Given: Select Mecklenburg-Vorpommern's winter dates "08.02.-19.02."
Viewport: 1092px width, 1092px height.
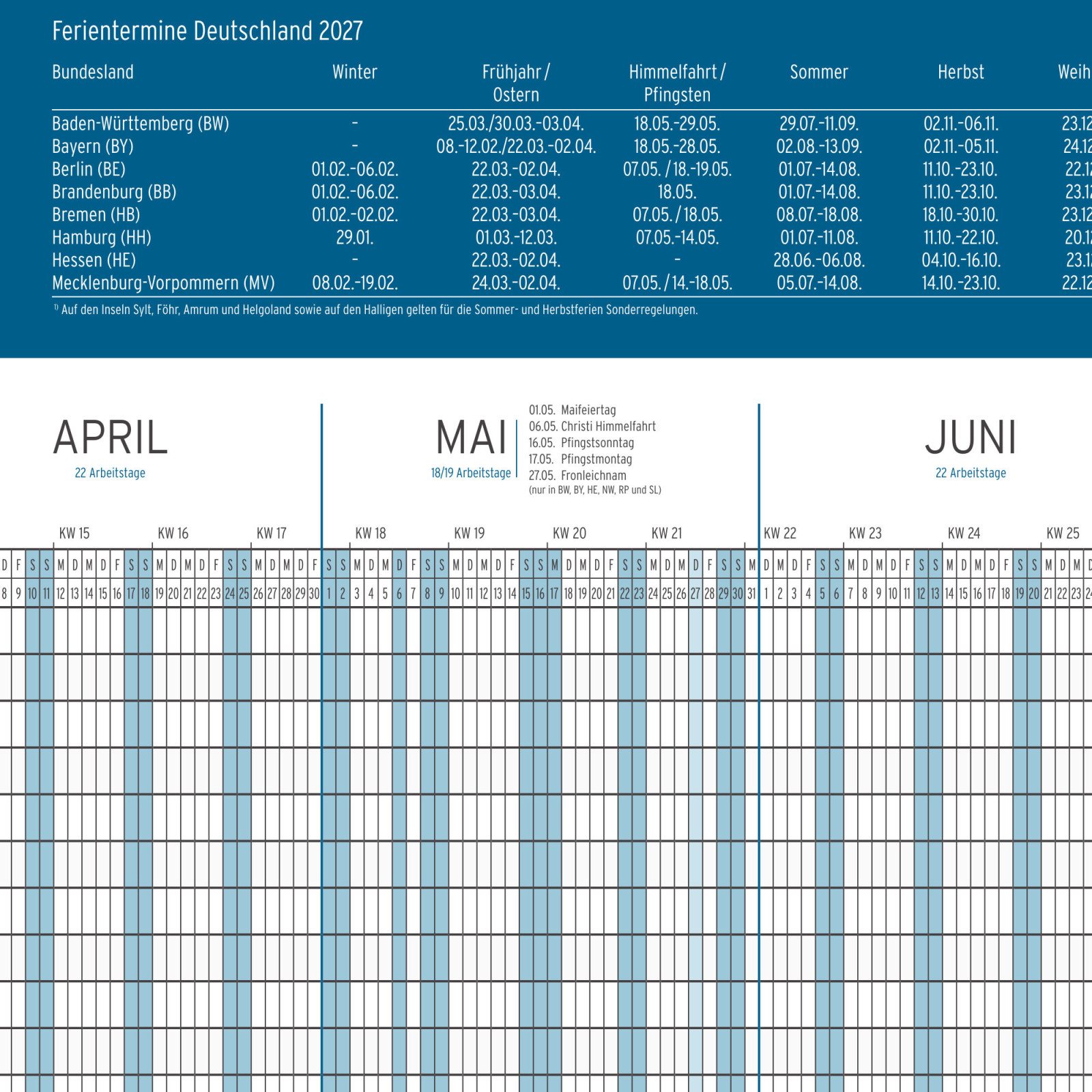Looking at the screenshot, I should click(x=355, y=283).
